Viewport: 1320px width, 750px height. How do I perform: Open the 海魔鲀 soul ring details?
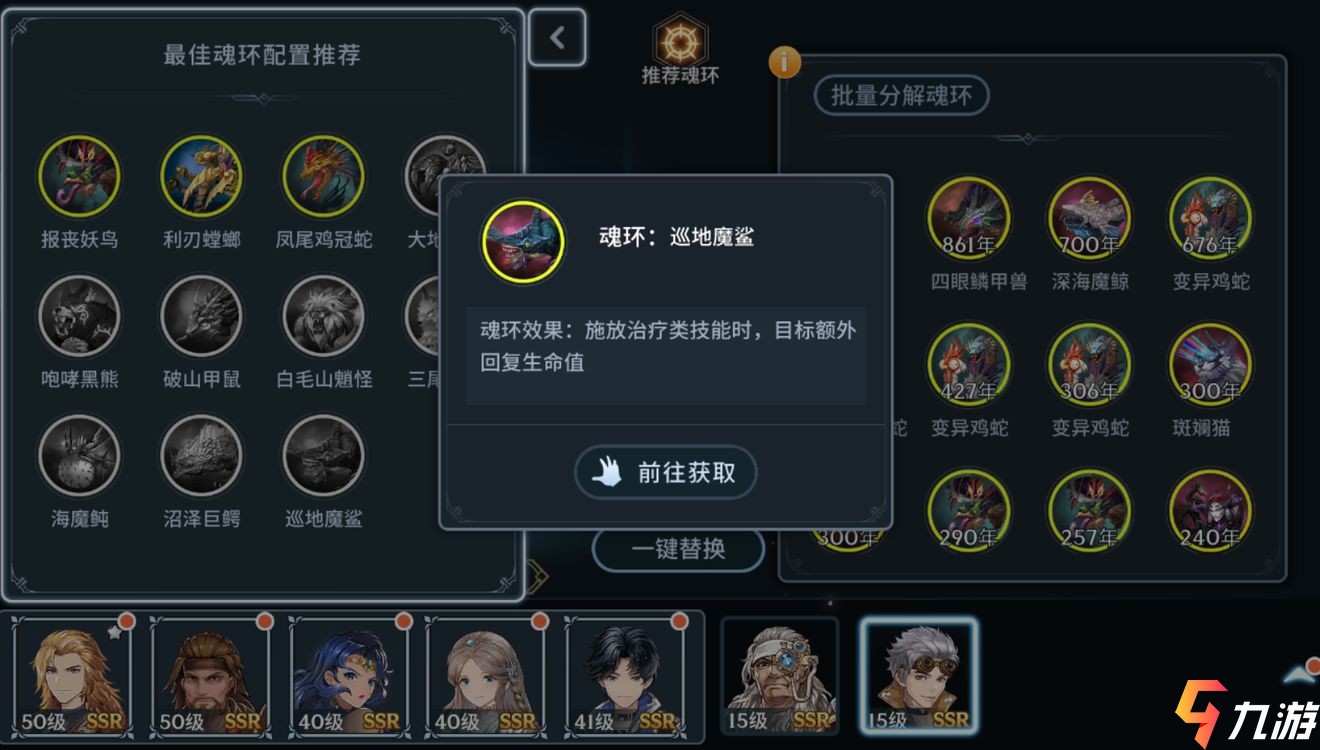tap(79, 456)
